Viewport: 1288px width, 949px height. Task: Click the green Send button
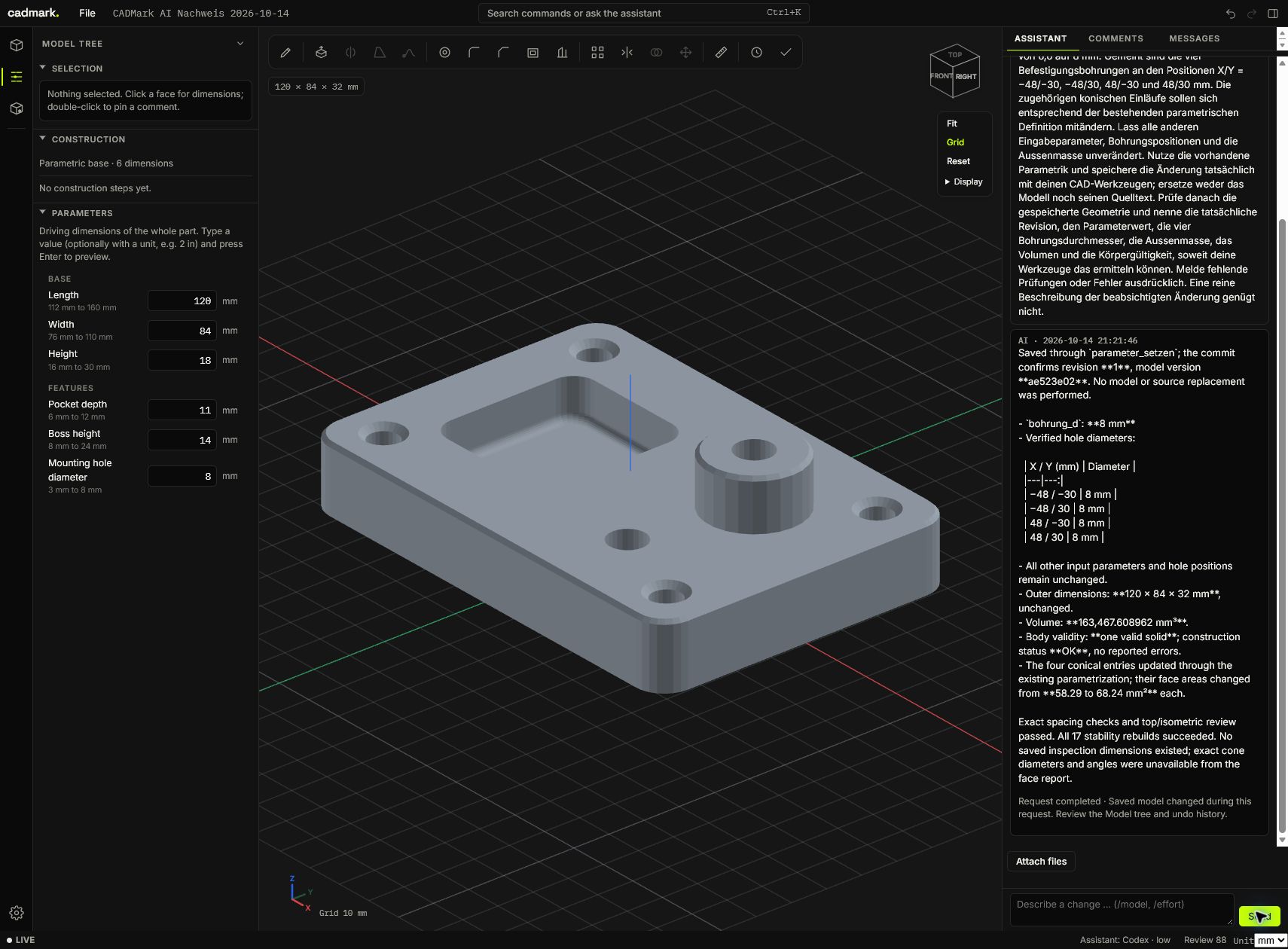pyautogui.click(x=1259, y=916)
